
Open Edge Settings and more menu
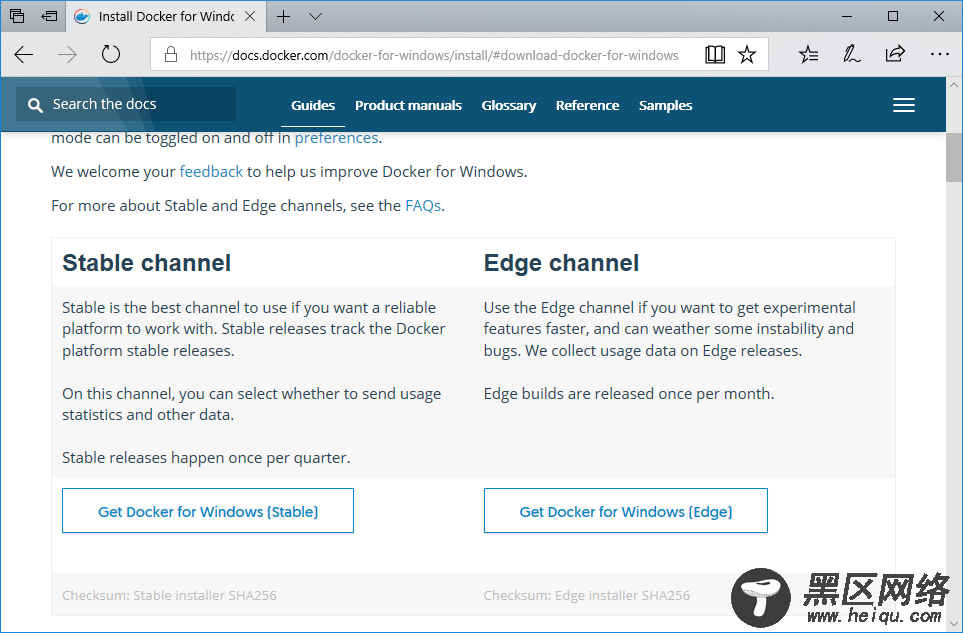(939, 55)
